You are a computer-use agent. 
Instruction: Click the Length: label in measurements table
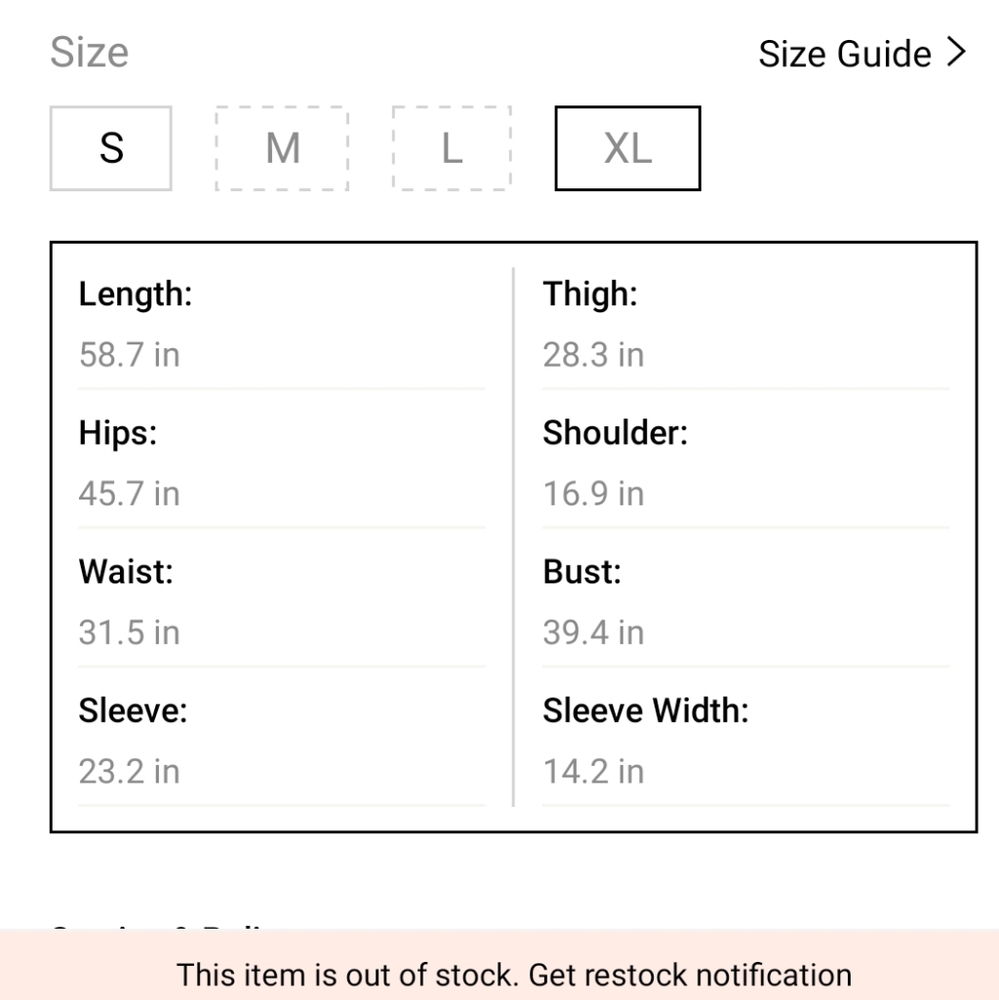tap(135, 295)
